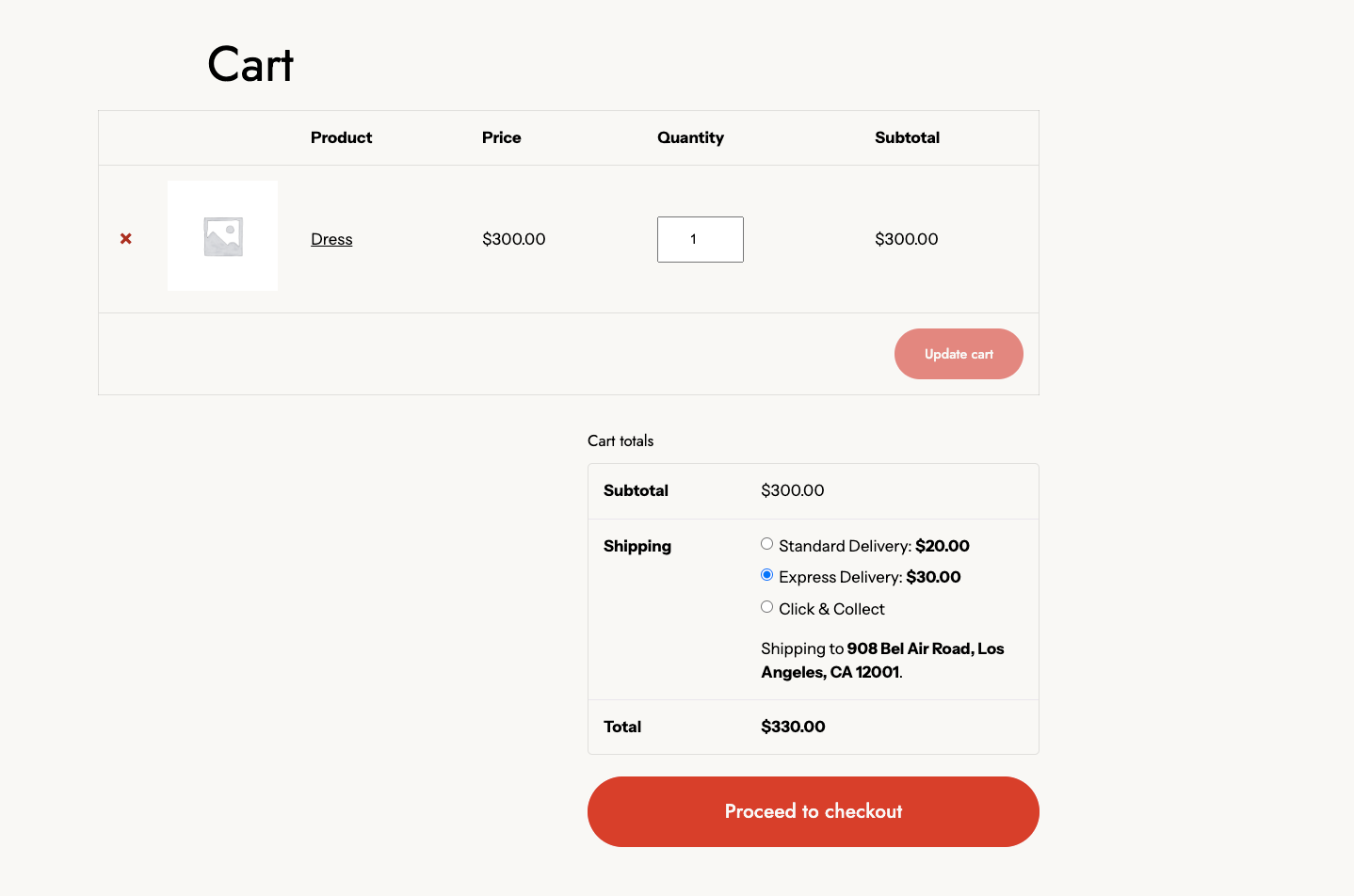Remove the Dress from the cart

pos(126,239)
